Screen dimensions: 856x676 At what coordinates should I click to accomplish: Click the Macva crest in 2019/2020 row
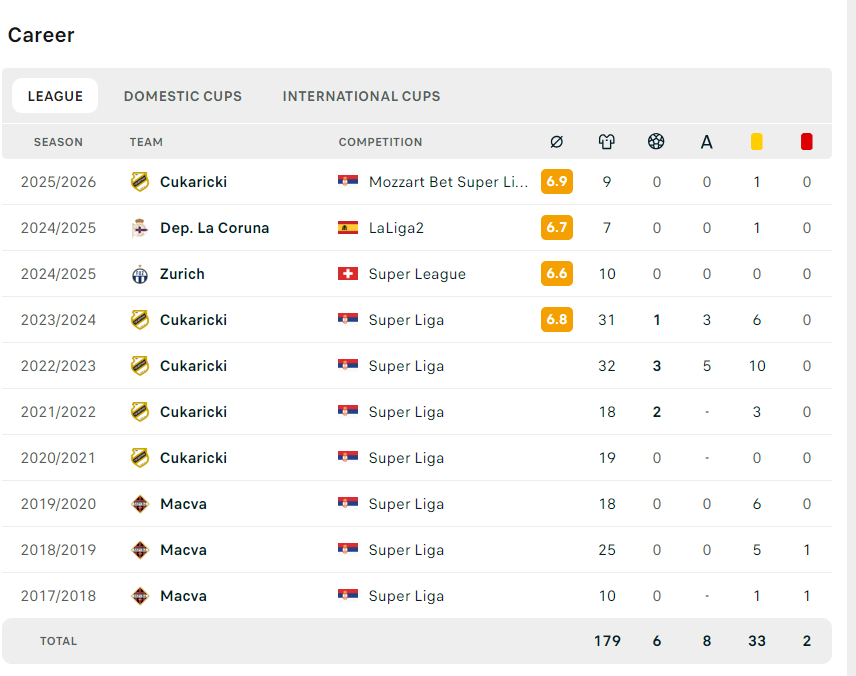click(140, 504)
